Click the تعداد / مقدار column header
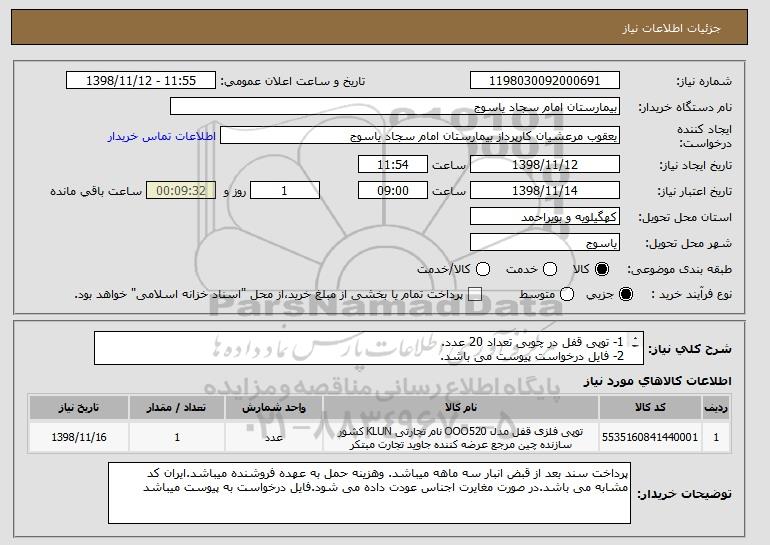 click(177, 408)
